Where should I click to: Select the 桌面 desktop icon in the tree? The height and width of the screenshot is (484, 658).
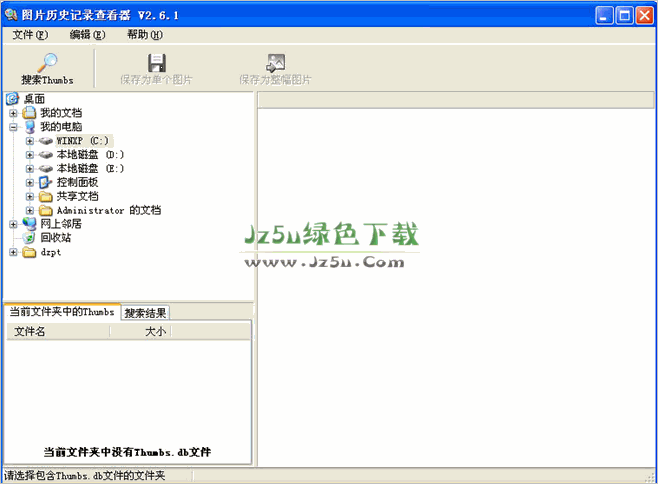point(13,99)
